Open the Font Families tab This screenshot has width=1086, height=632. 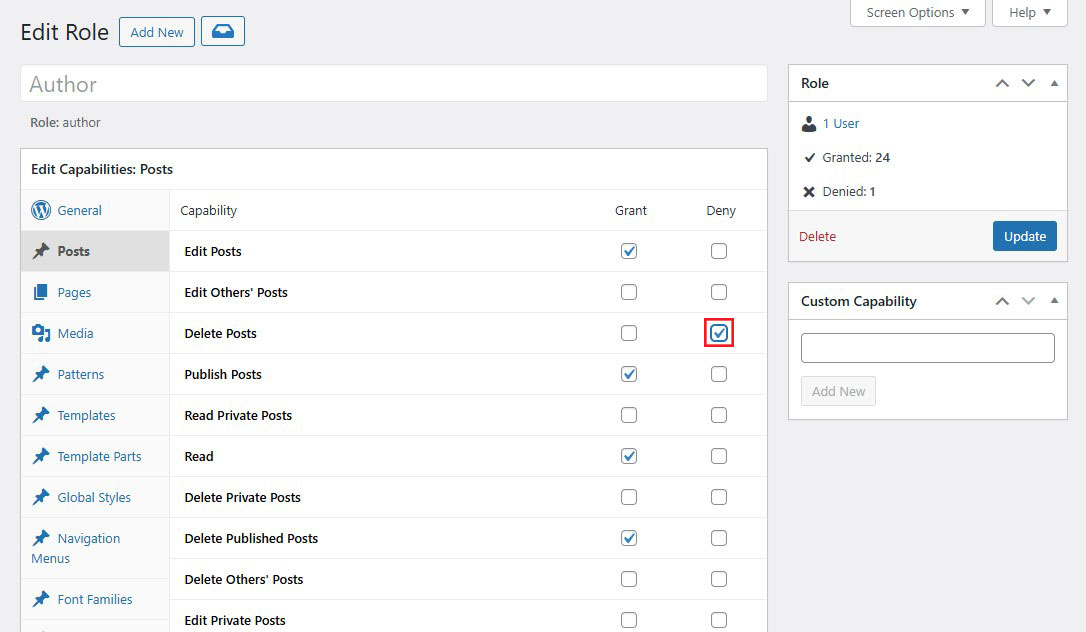pyautogui.click(x=95, y=599)
